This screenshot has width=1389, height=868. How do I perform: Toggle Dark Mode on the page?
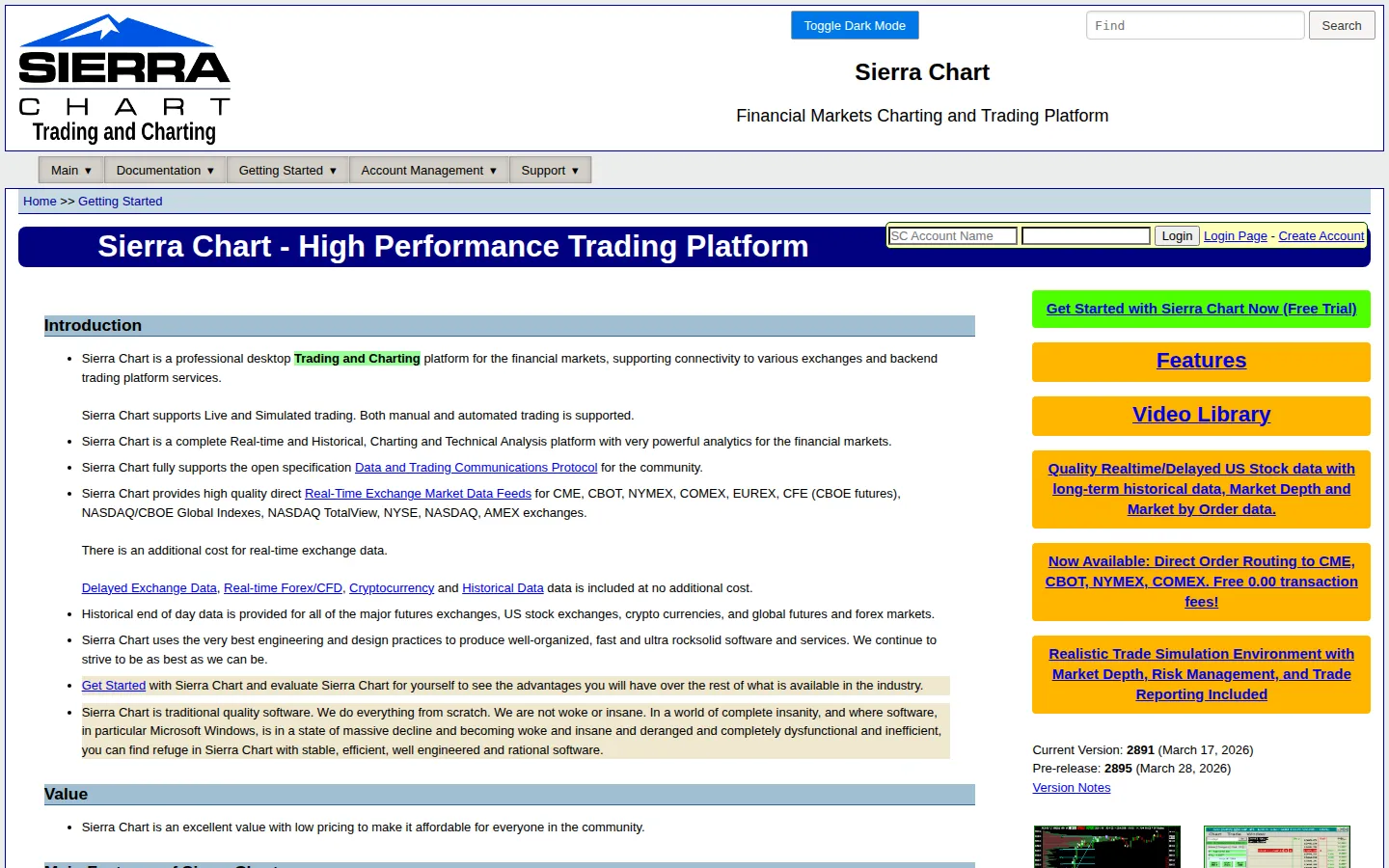855,26
